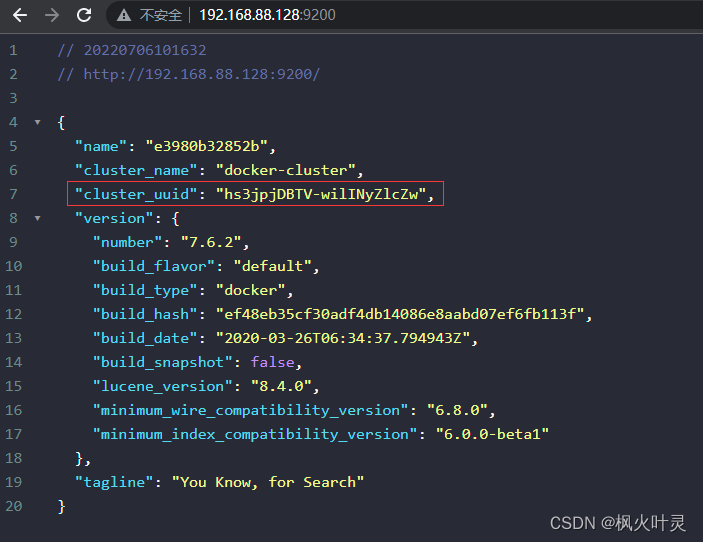The width and height of the screenshot is (703, 542).
Task: Click line number 12 in the gutter
Action: tap(13, 314)
